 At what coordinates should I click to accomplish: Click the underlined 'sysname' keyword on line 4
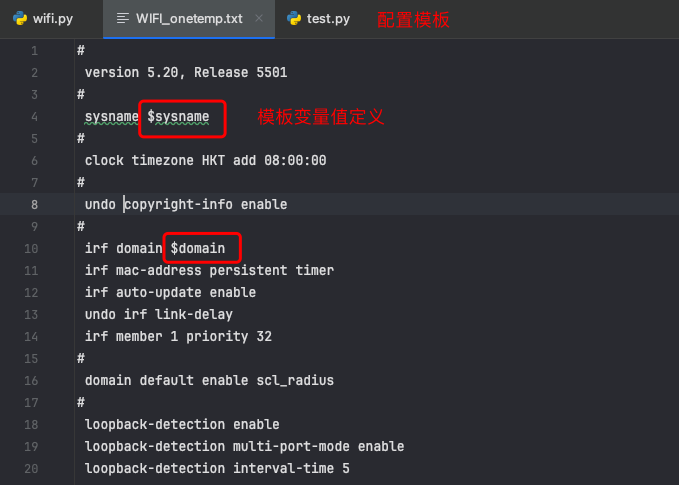tap(112, 116)
